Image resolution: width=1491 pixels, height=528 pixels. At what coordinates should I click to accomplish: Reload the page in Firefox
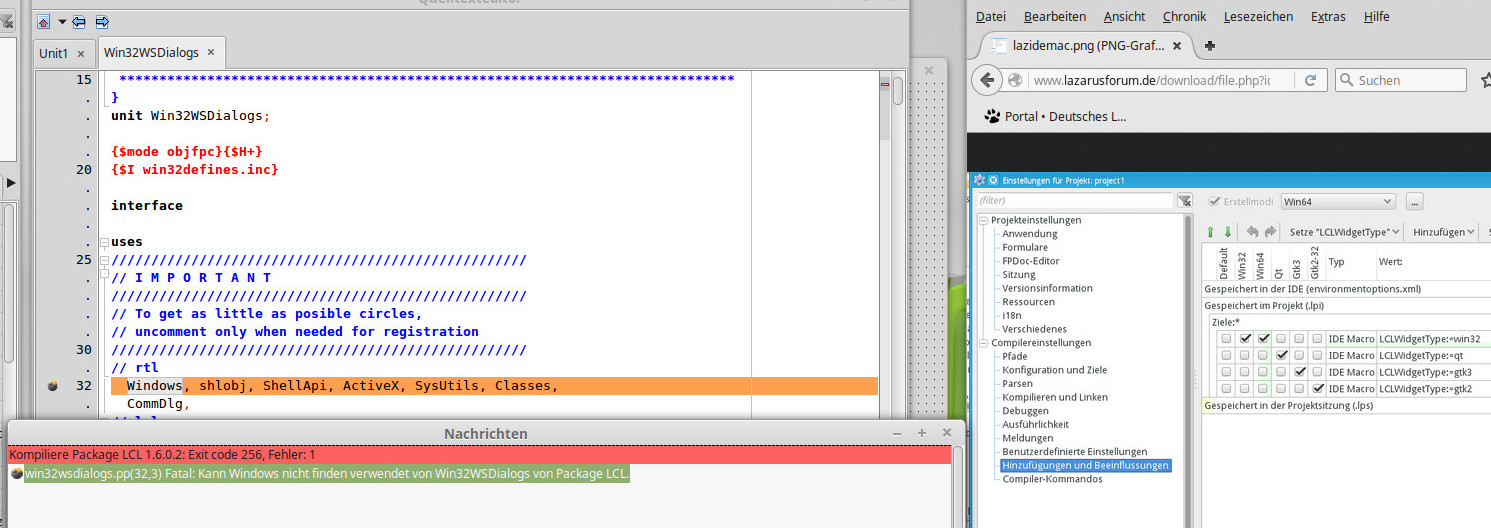[x=1310, y=80]
